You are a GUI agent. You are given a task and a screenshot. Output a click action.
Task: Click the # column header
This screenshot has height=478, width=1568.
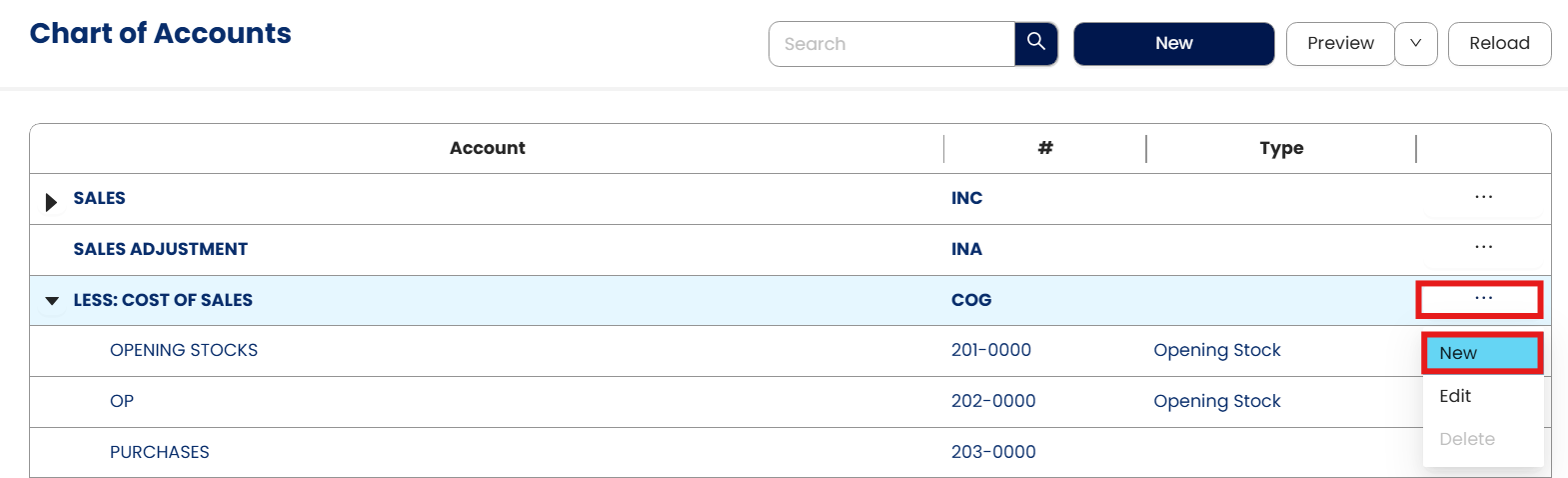point(1045,148)
